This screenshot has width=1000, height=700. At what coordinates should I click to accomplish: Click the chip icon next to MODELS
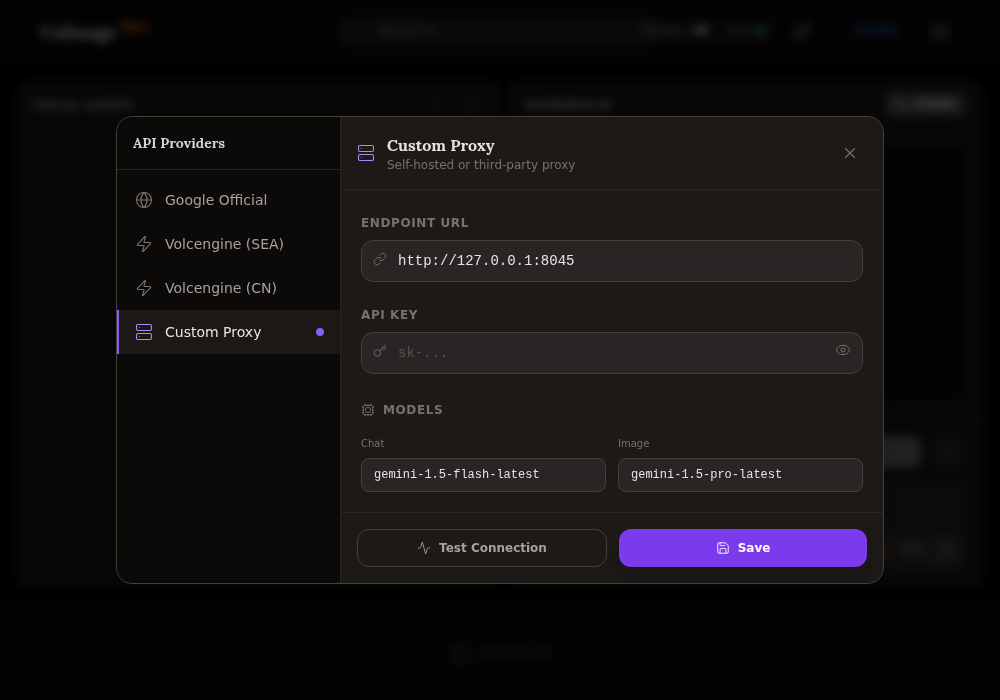coord(368,410)
